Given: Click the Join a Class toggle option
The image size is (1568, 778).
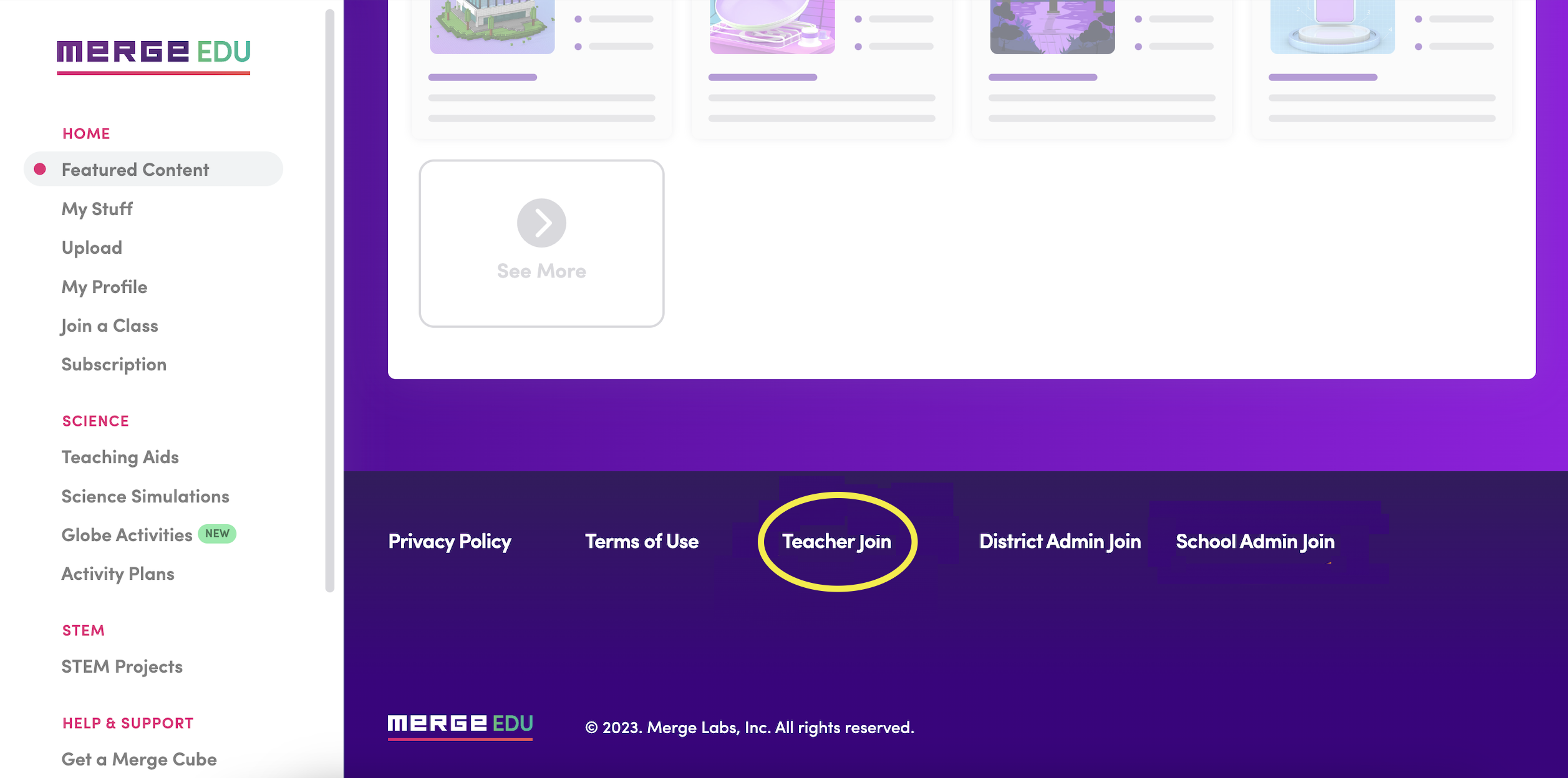Looking at the screenshot, I should click(109, 324).
